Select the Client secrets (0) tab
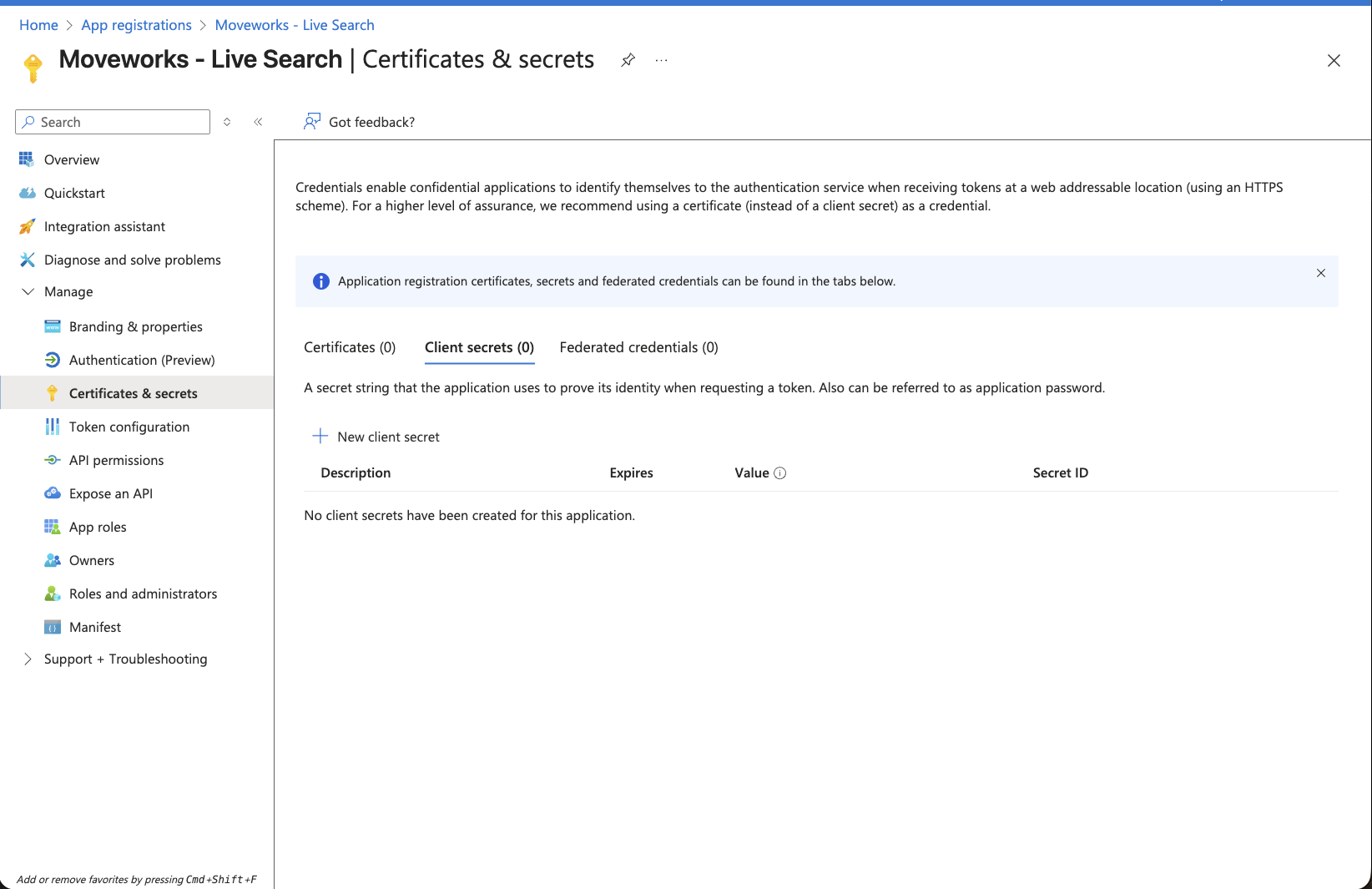 pyautogui.click(x=479, y=347)
